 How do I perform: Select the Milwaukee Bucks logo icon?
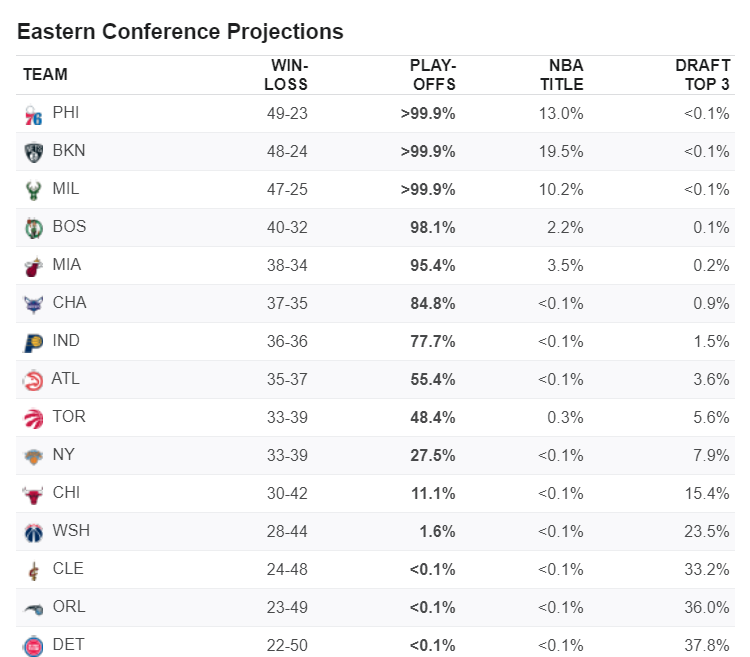pyautogui.click(x=33, y=191)
